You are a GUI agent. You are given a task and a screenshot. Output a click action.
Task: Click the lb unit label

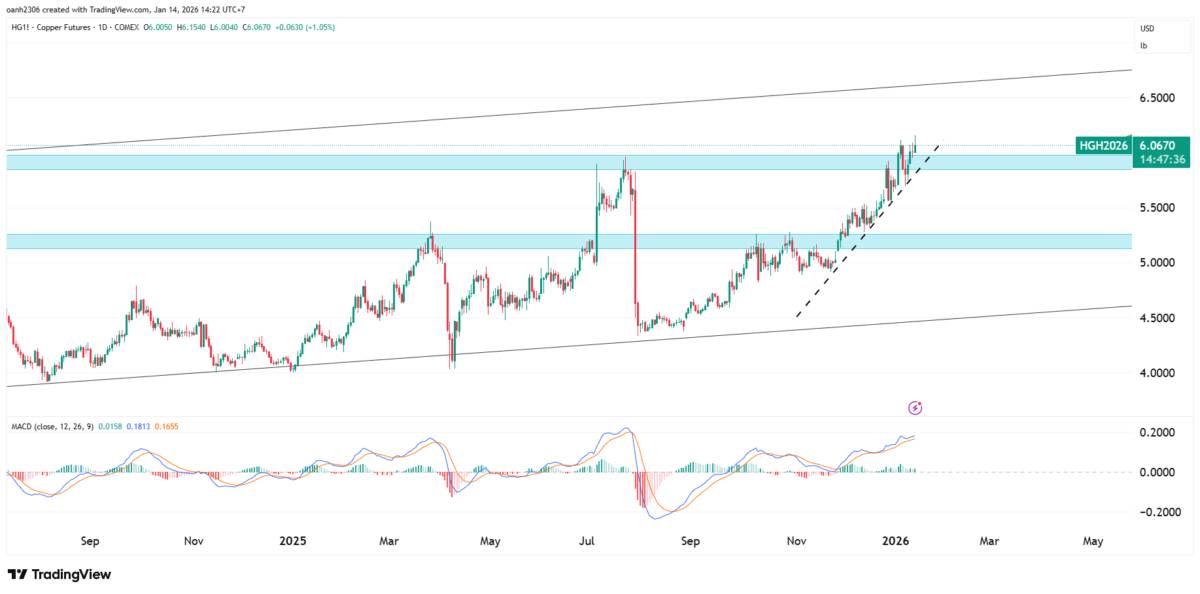point(1143,45)
